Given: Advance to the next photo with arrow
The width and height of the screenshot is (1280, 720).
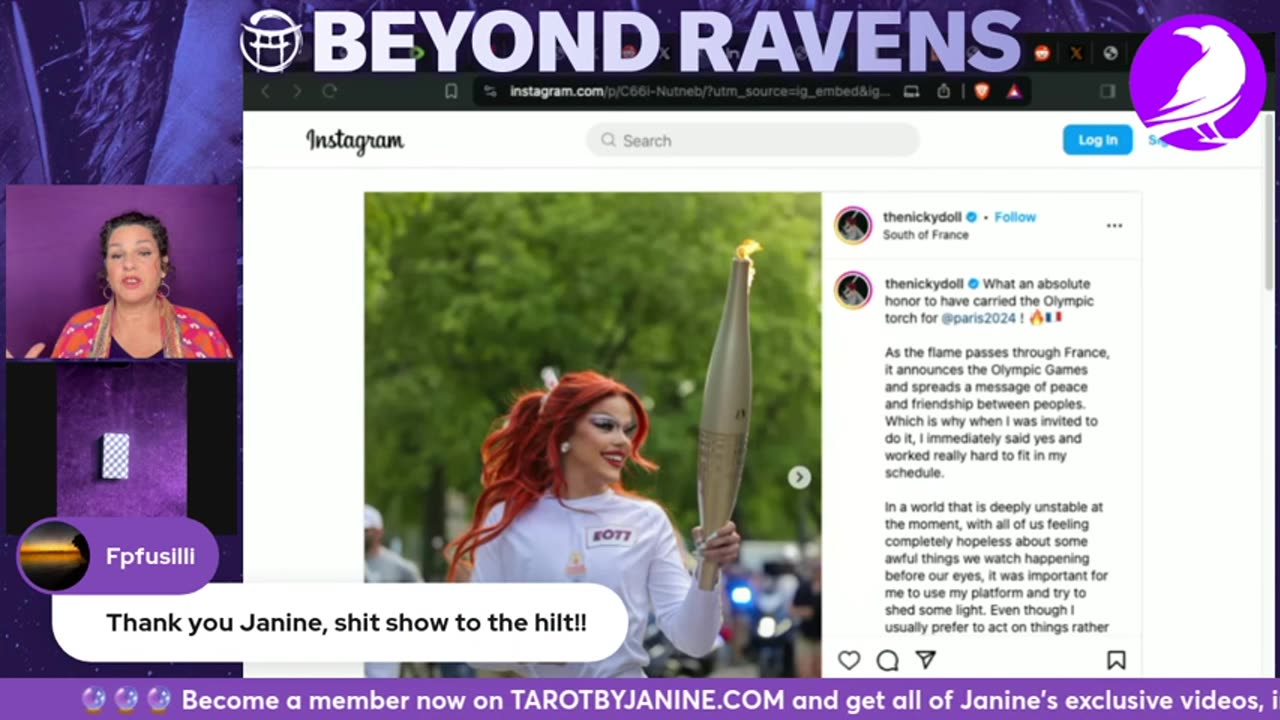Looking at the screenshot, I should coord(798,477).
